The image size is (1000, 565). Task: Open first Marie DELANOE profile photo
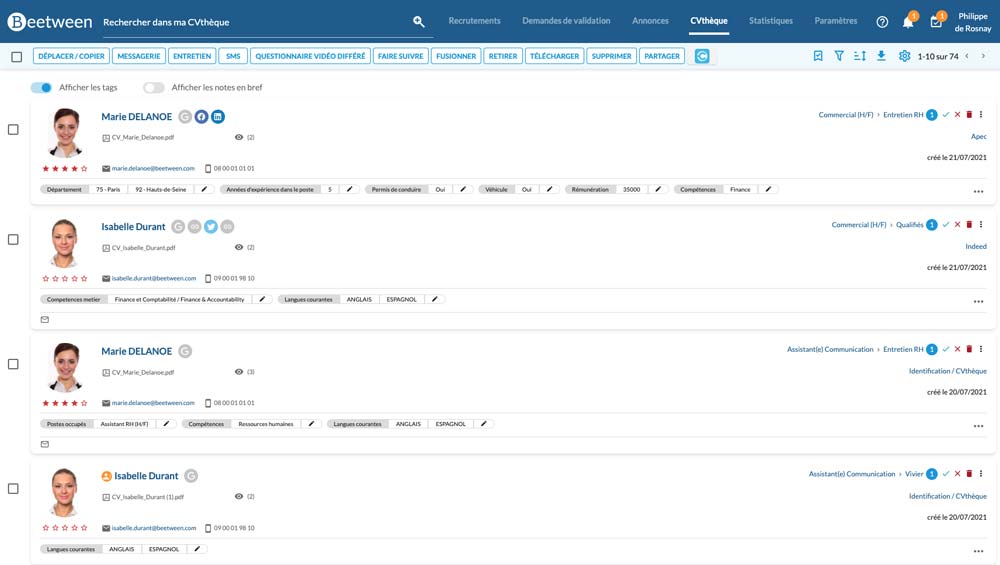[66, 132]
